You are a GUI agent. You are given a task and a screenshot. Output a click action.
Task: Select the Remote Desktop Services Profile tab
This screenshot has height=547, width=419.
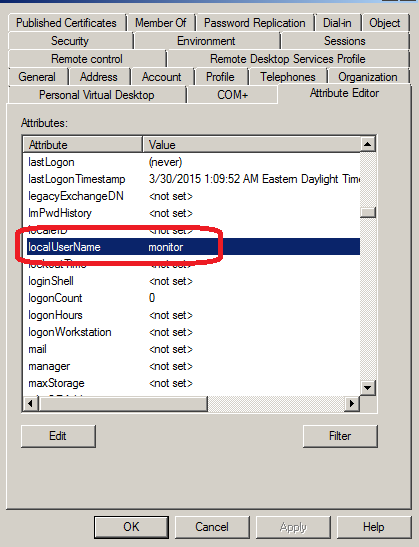tap(287, 59)
